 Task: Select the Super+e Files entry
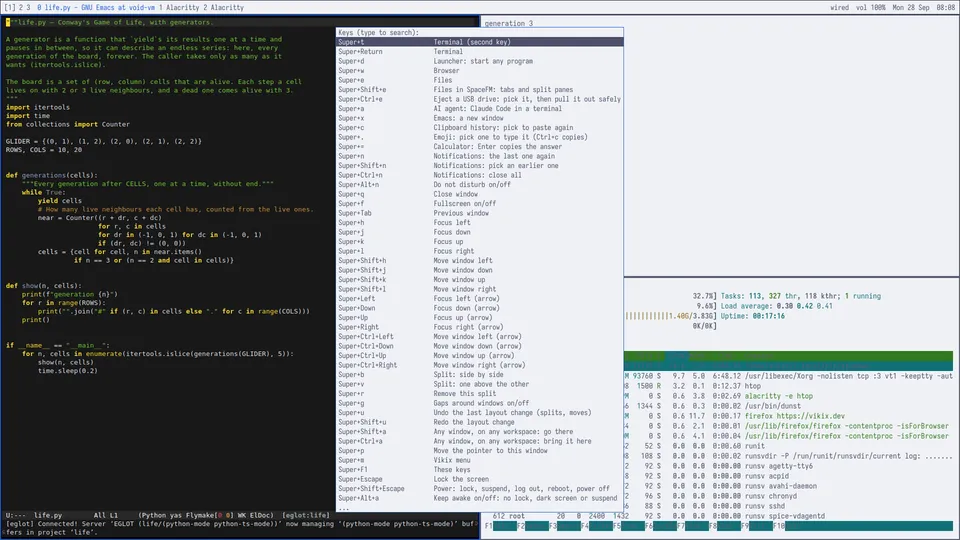tap(480, 80)
